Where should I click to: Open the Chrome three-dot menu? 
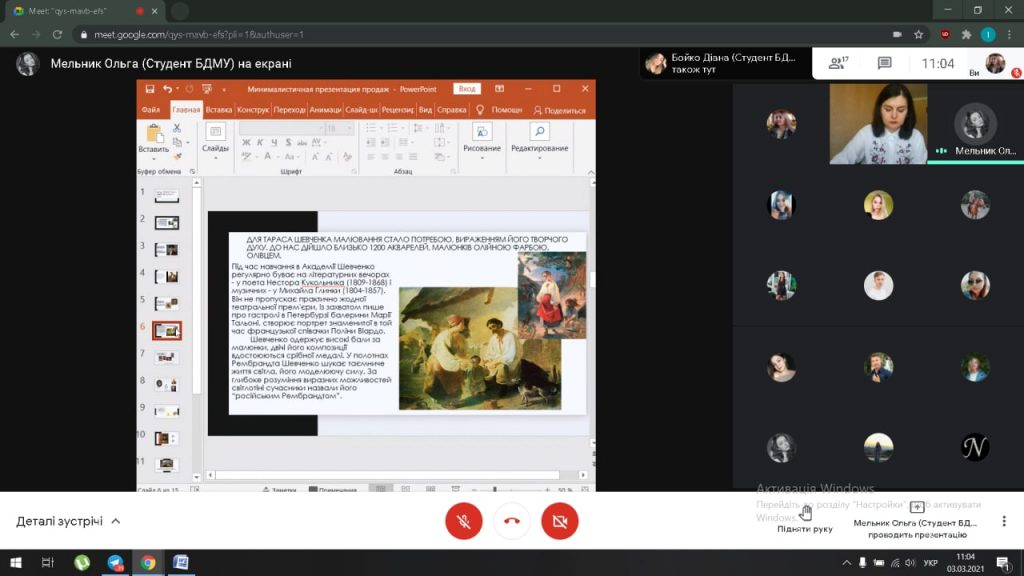click(x=1010, y=35)
